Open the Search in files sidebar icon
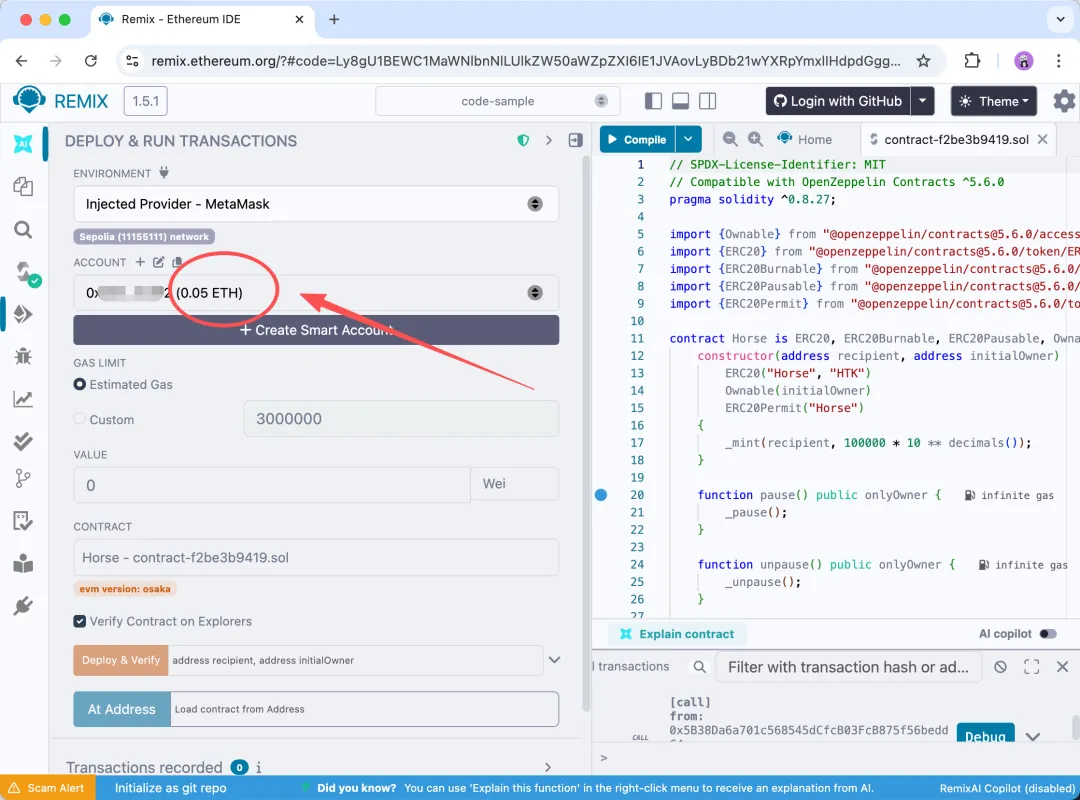Screen dimensions: 1080x800 point(23,229)
